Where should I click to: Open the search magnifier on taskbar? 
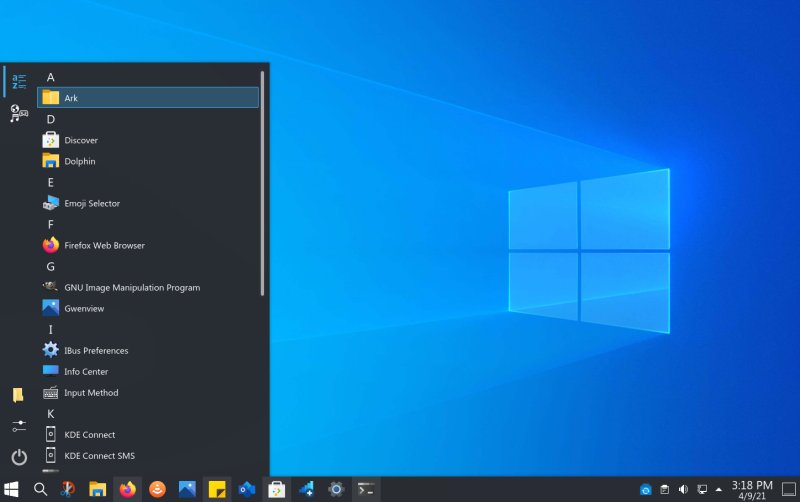point(41,489)
